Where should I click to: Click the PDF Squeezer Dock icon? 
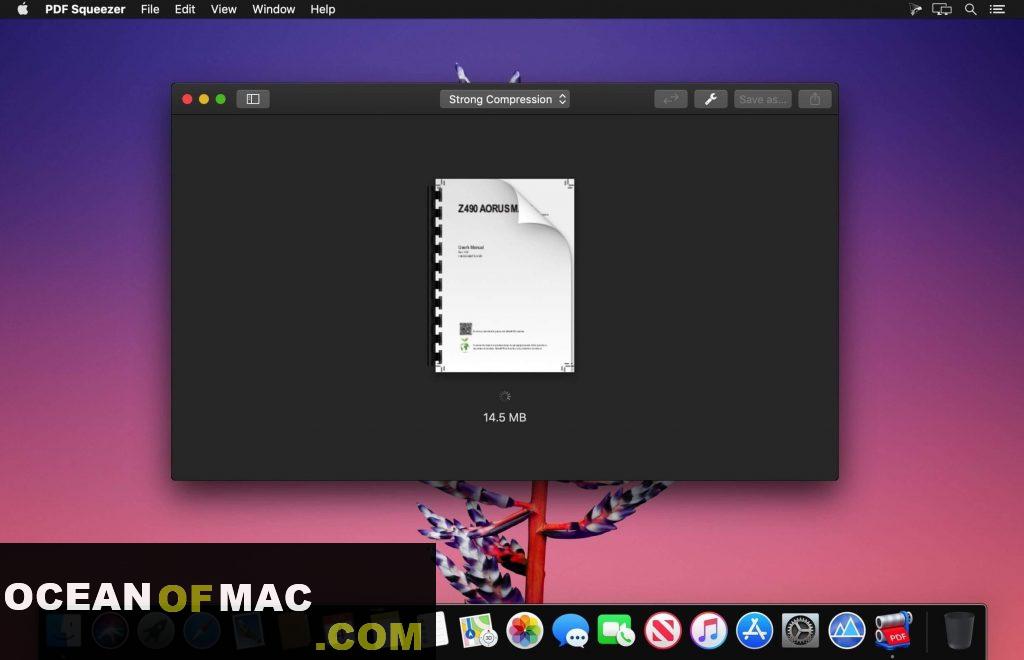[893, 631]
